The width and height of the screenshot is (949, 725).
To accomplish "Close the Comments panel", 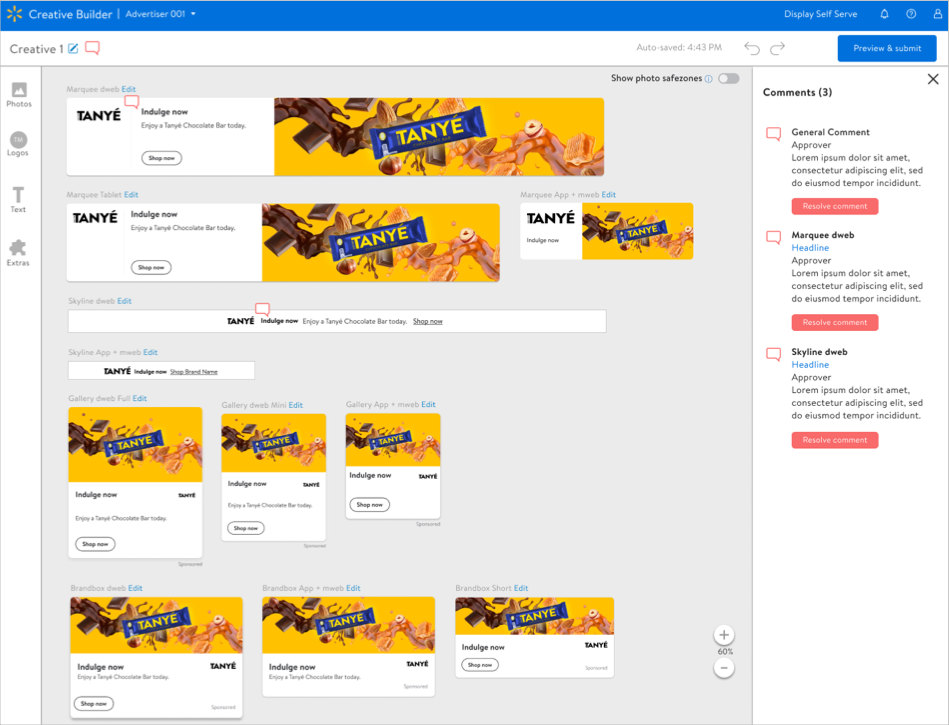I will pyautogui.click(x=933, y=79).
